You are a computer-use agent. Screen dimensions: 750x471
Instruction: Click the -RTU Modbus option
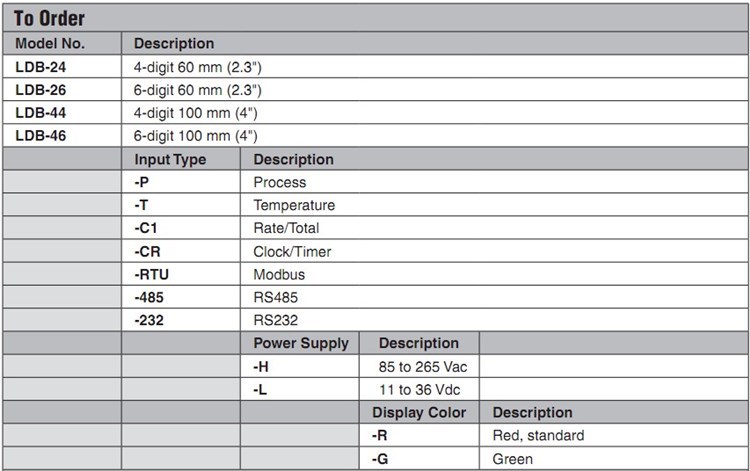151,274
